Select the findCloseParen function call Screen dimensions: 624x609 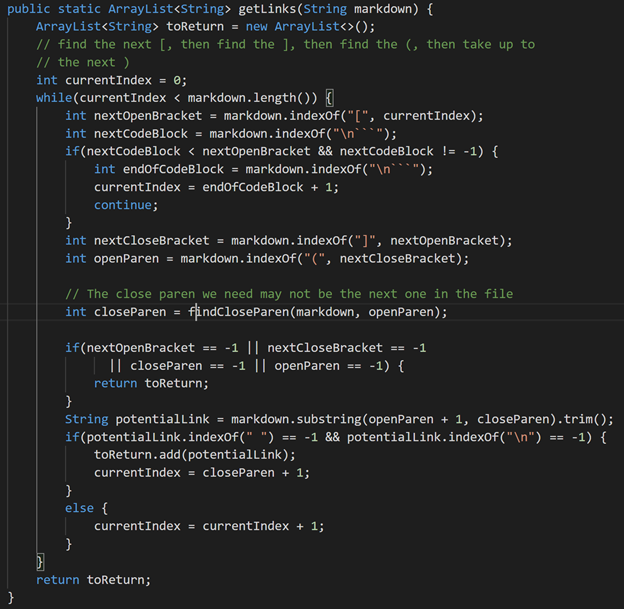pos(239,312)
